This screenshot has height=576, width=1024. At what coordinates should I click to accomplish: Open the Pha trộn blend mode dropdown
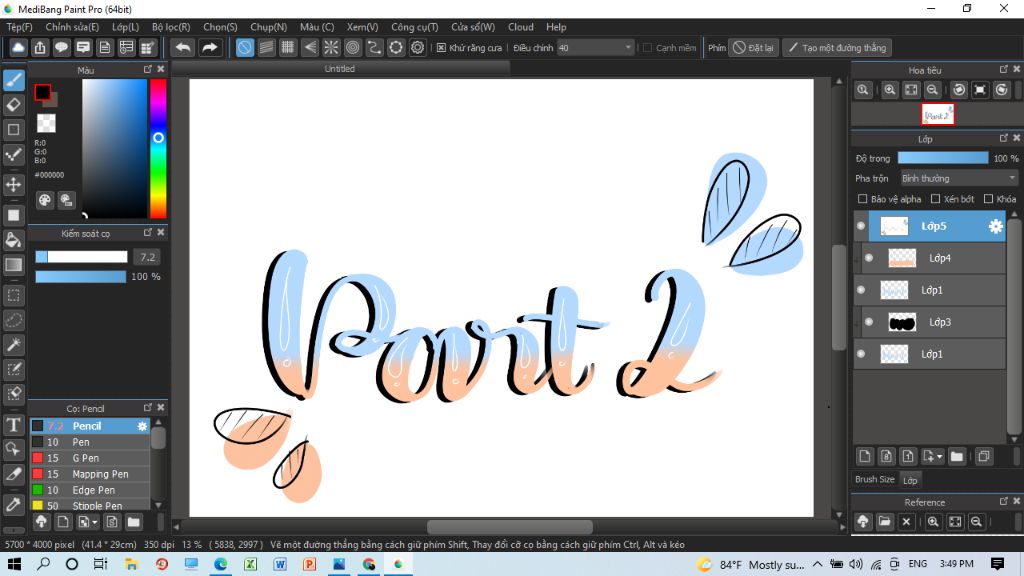click(958, 178)
